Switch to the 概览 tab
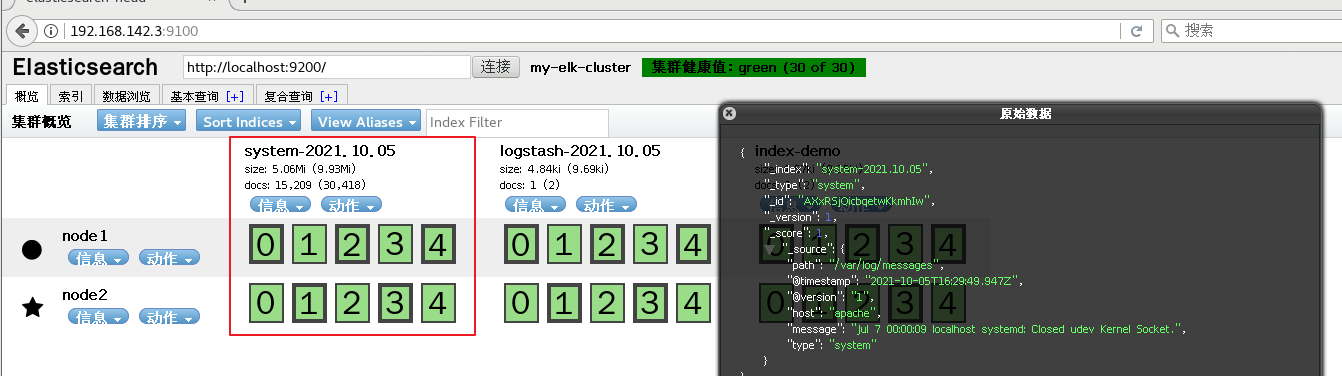This screenshot has width=1342, height=376. tap(26, 96)
